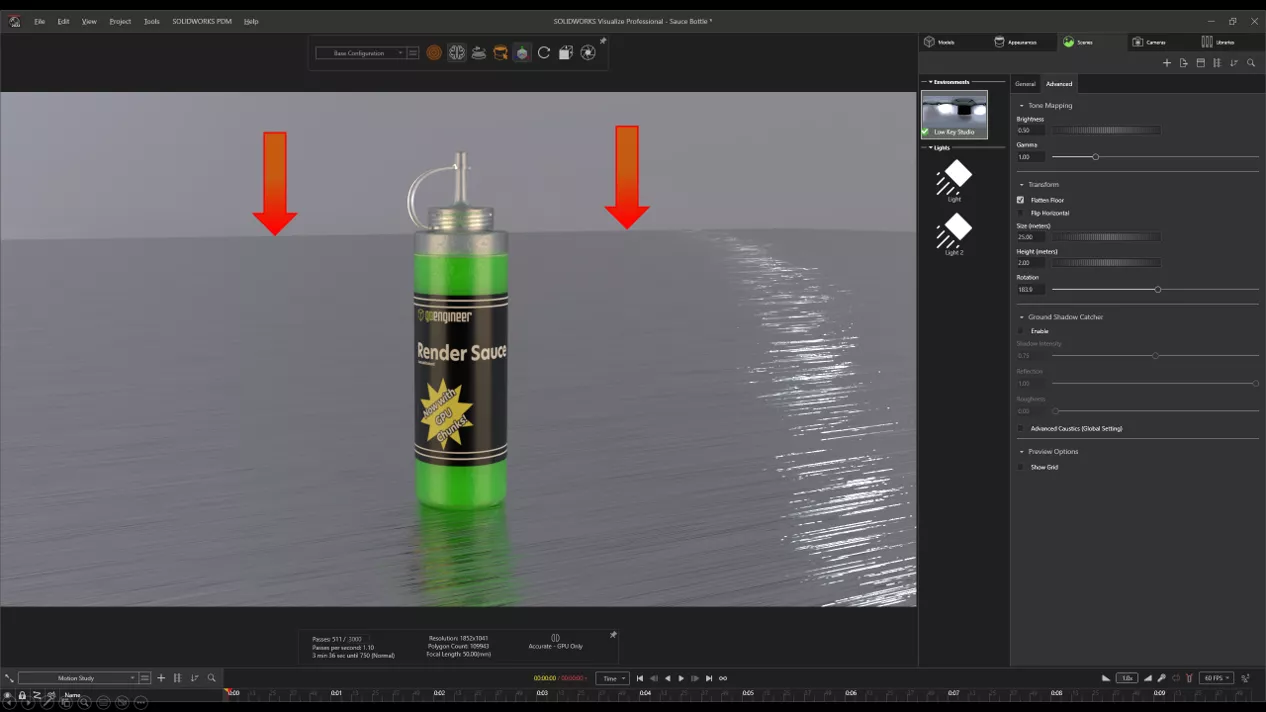Click the turntable icon in main toolbar

(x=479, y=53)
